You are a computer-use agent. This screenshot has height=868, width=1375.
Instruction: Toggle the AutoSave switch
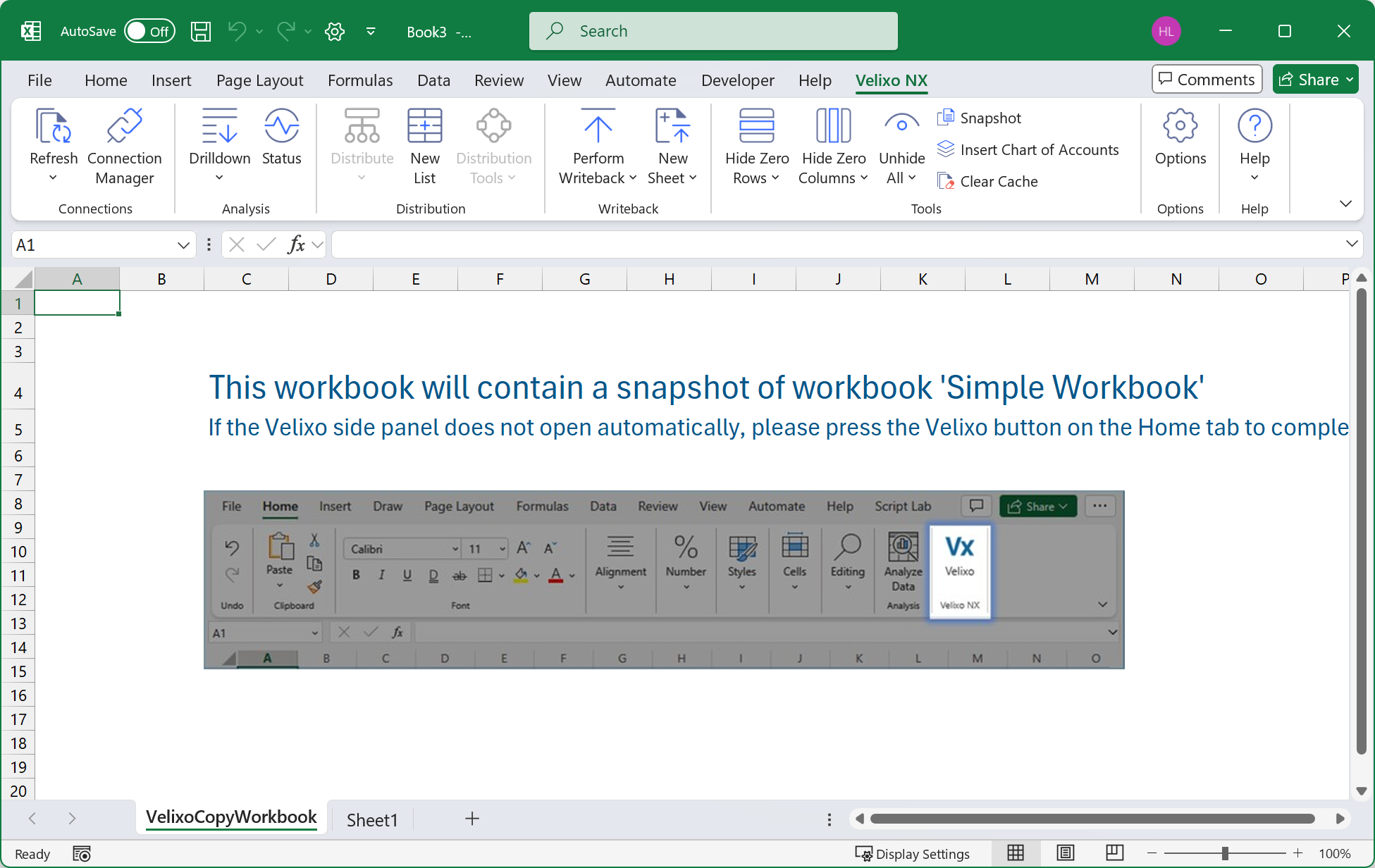coord(149,31)
